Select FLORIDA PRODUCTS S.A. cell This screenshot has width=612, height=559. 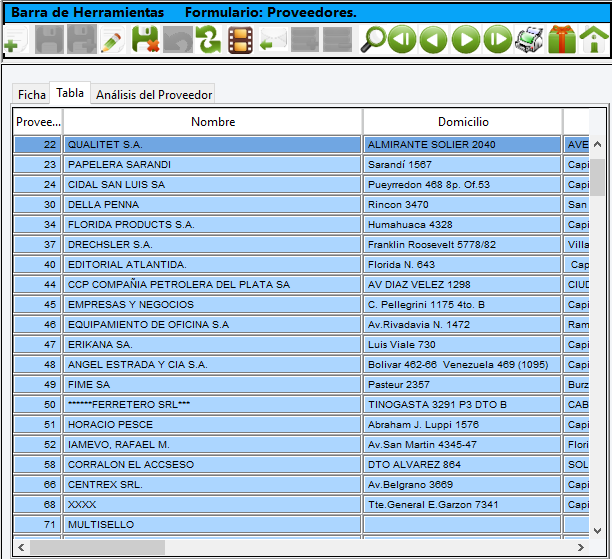[x=212, y=224]
